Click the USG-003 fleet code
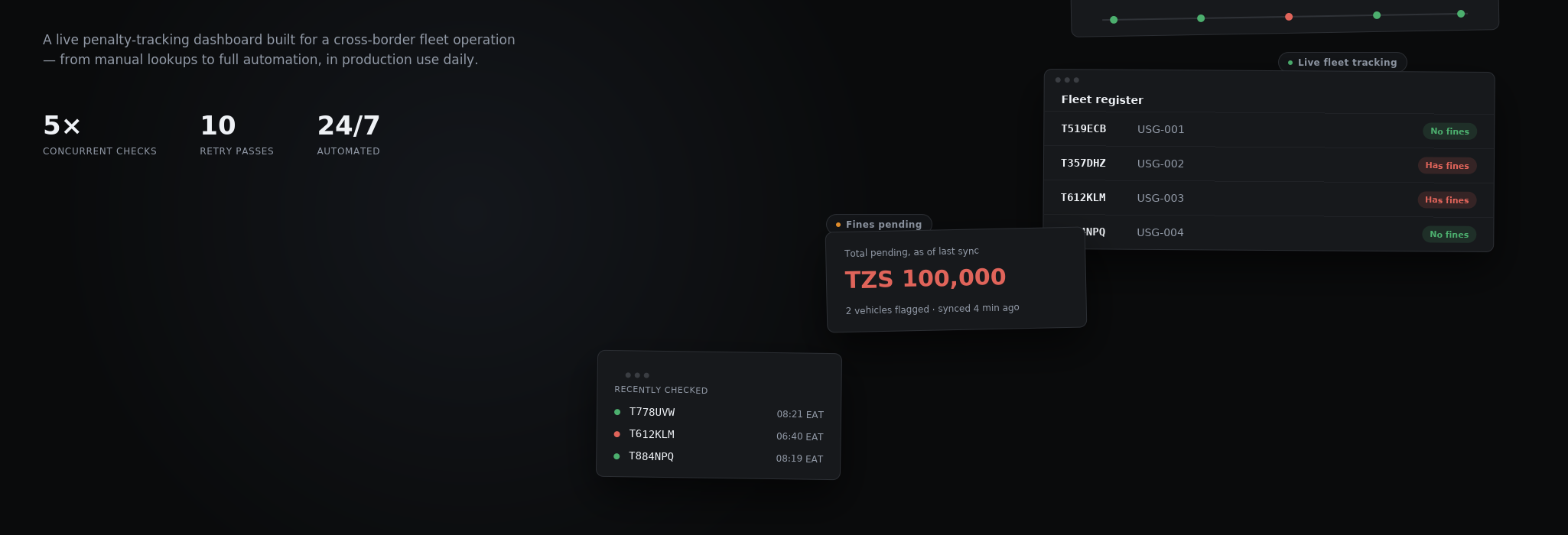 1160,198
